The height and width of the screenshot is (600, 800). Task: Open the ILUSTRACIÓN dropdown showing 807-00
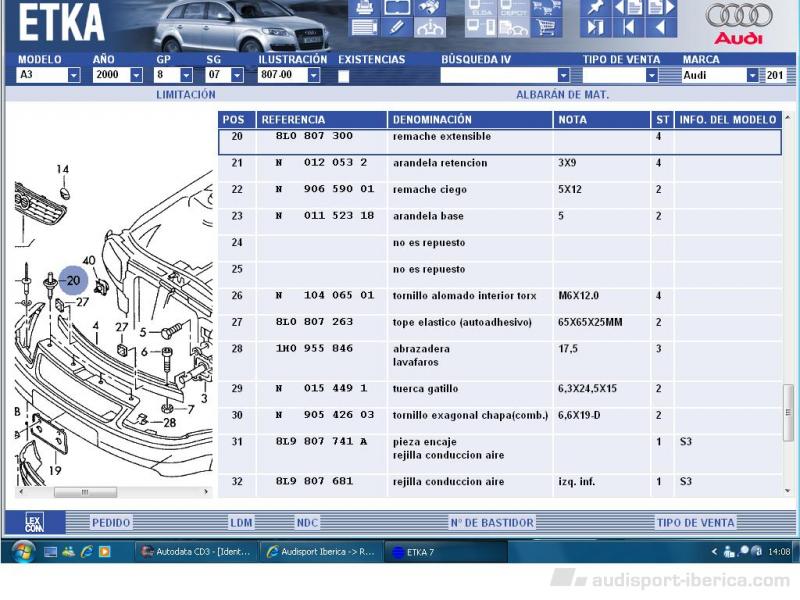tap(314, 75)
